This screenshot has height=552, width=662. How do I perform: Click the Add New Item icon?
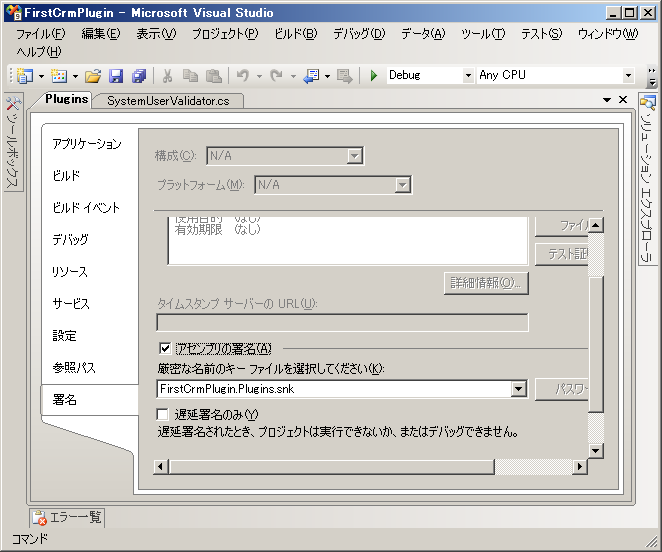(59, 75)
